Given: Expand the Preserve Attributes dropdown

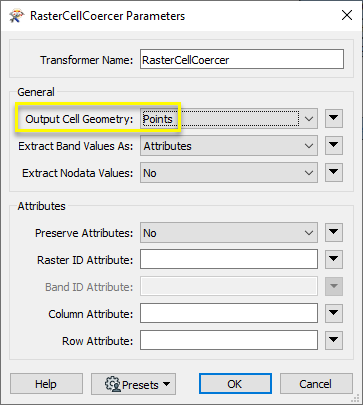Looking at the screenshot, I should (229, 233).
